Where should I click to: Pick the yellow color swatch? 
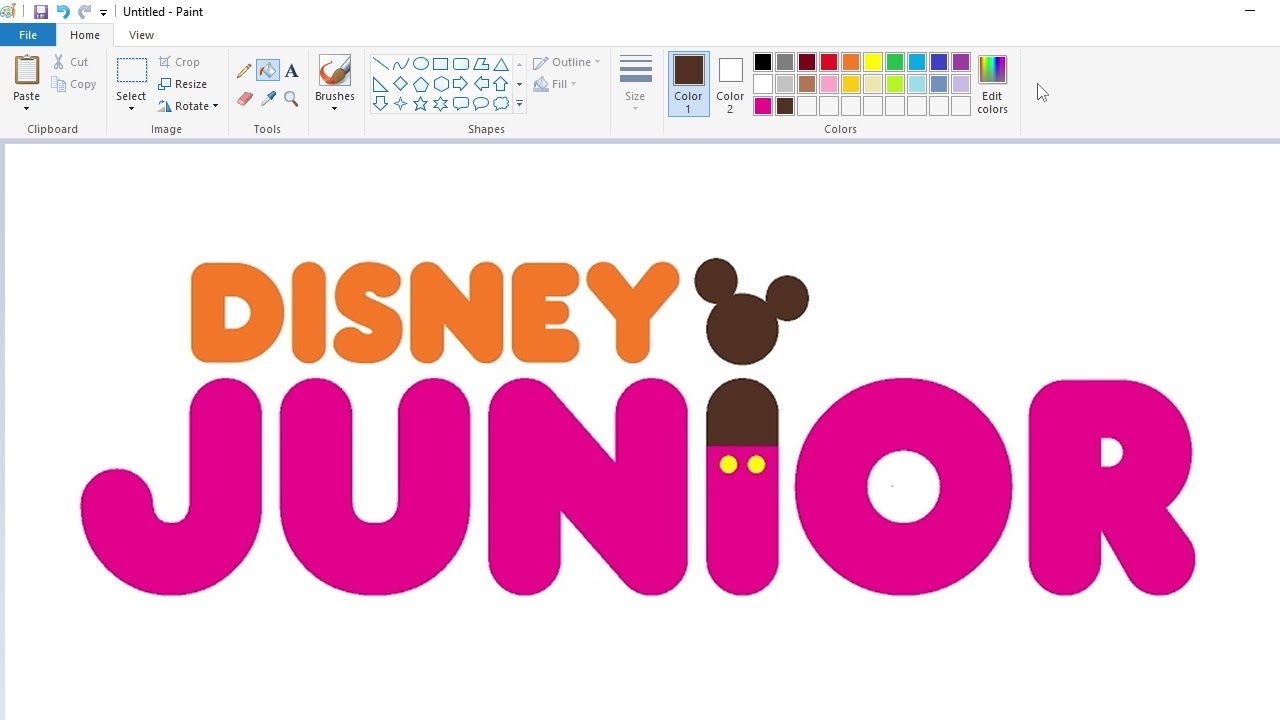pyautogui.click(x=873, y=62)
